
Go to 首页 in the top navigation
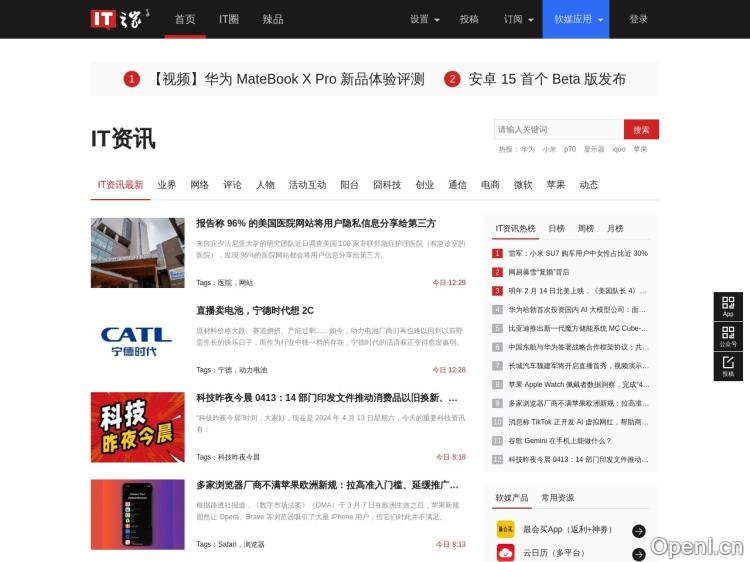[185, 19]
